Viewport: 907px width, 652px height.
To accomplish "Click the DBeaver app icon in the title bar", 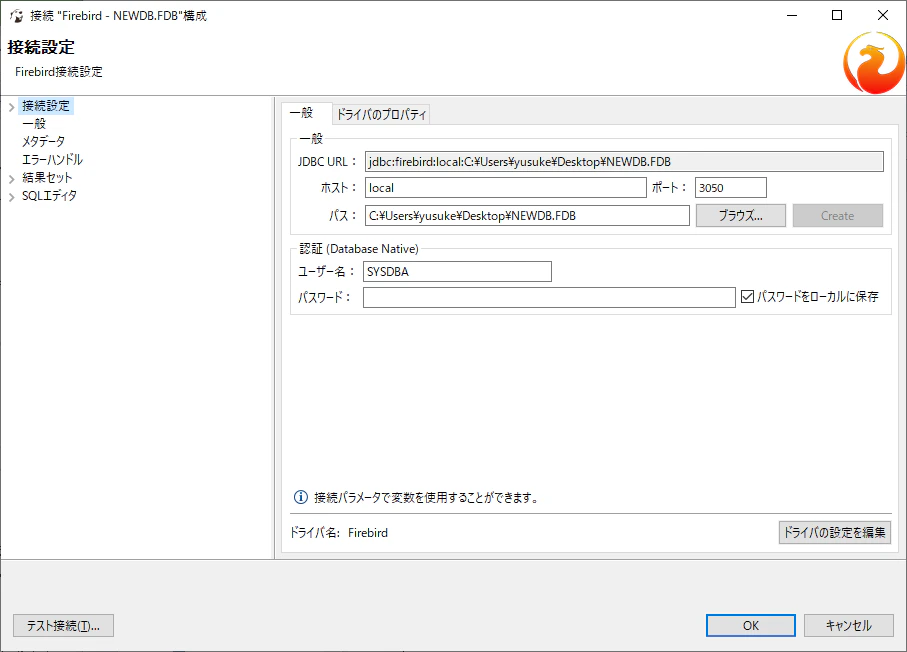I will (x=17, y=16).
